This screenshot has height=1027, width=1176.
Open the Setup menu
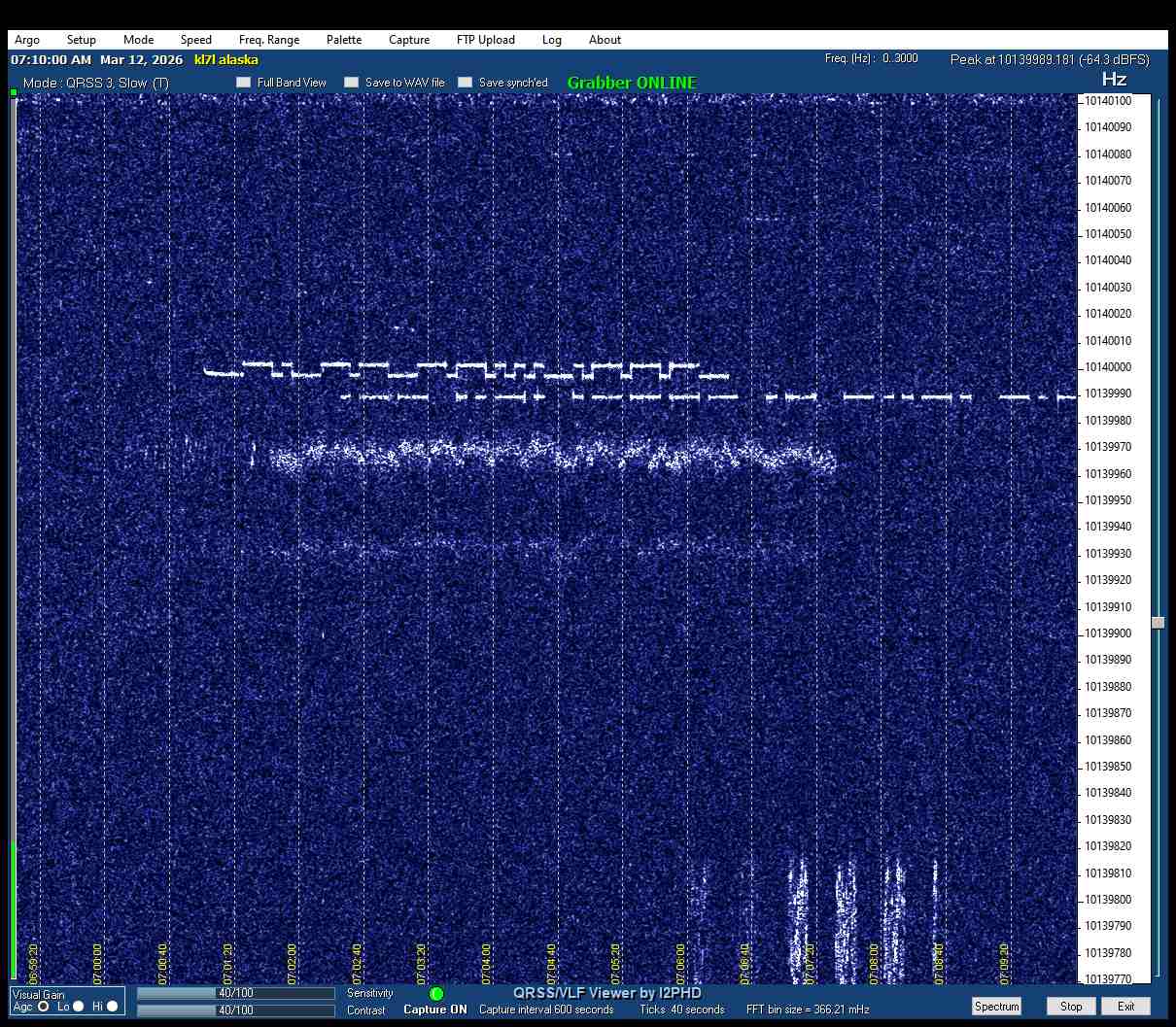(82, 40)
